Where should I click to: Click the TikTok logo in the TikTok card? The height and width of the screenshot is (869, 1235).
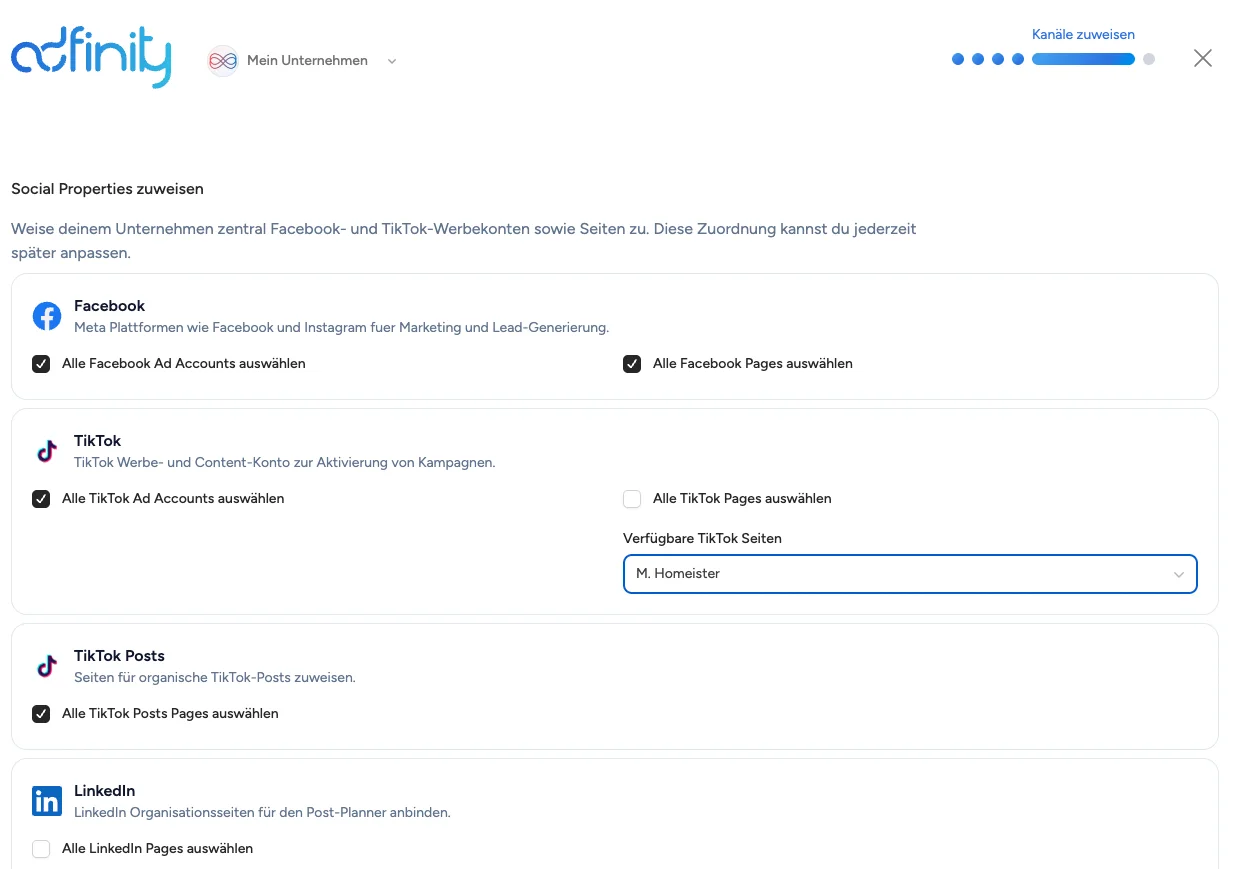click(47, 451)
